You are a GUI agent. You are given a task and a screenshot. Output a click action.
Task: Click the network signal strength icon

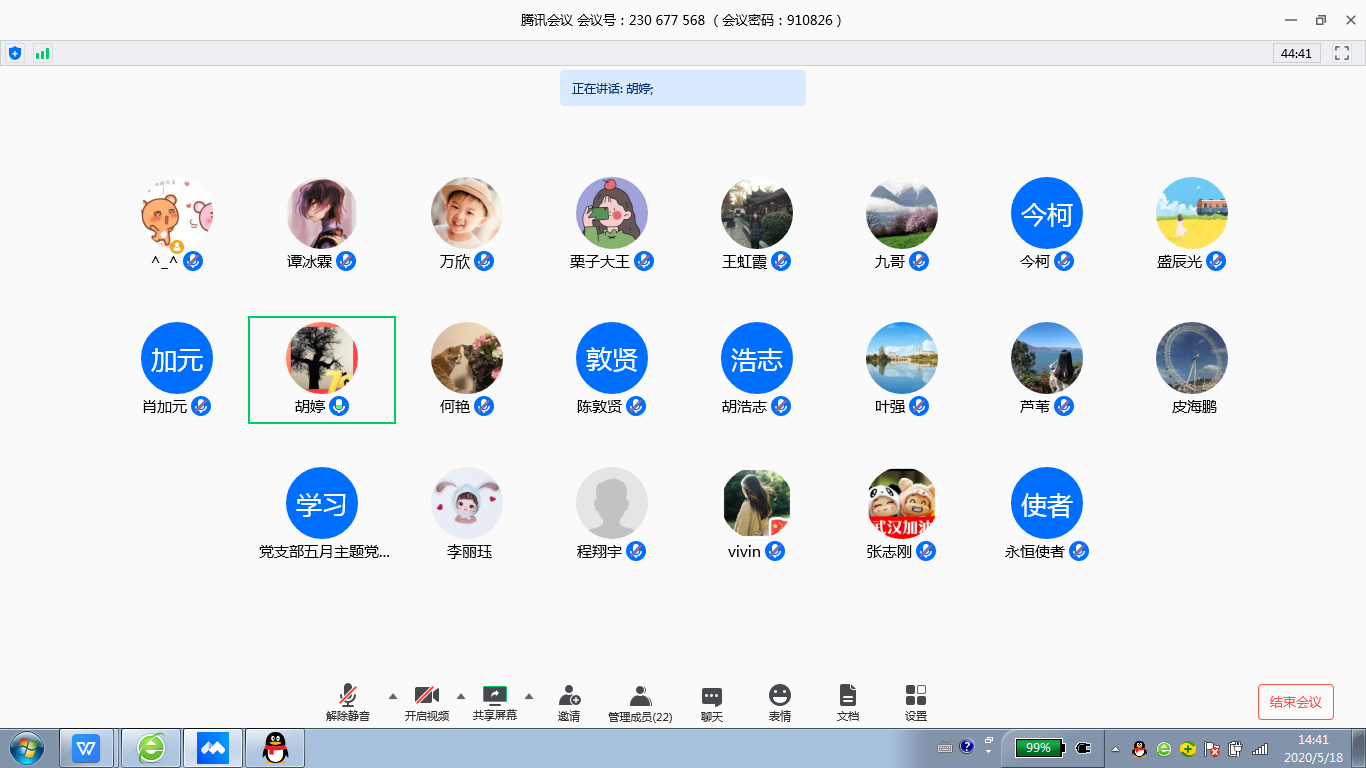click(42, 53)
